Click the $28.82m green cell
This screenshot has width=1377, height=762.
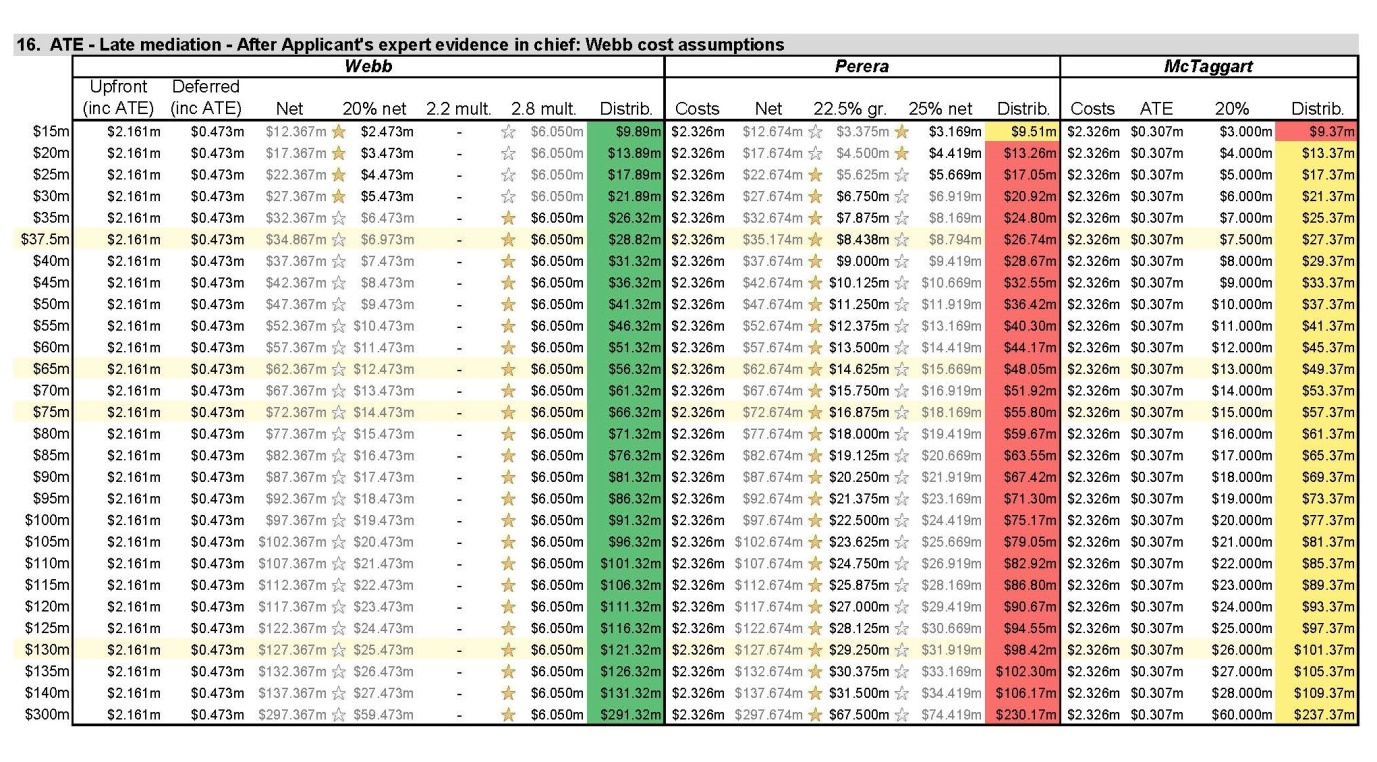coord(626,239)
